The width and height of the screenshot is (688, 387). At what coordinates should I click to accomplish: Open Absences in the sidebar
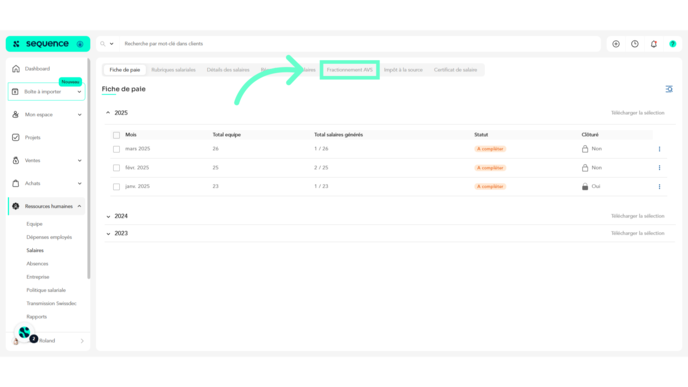click(x=37, y=264)
